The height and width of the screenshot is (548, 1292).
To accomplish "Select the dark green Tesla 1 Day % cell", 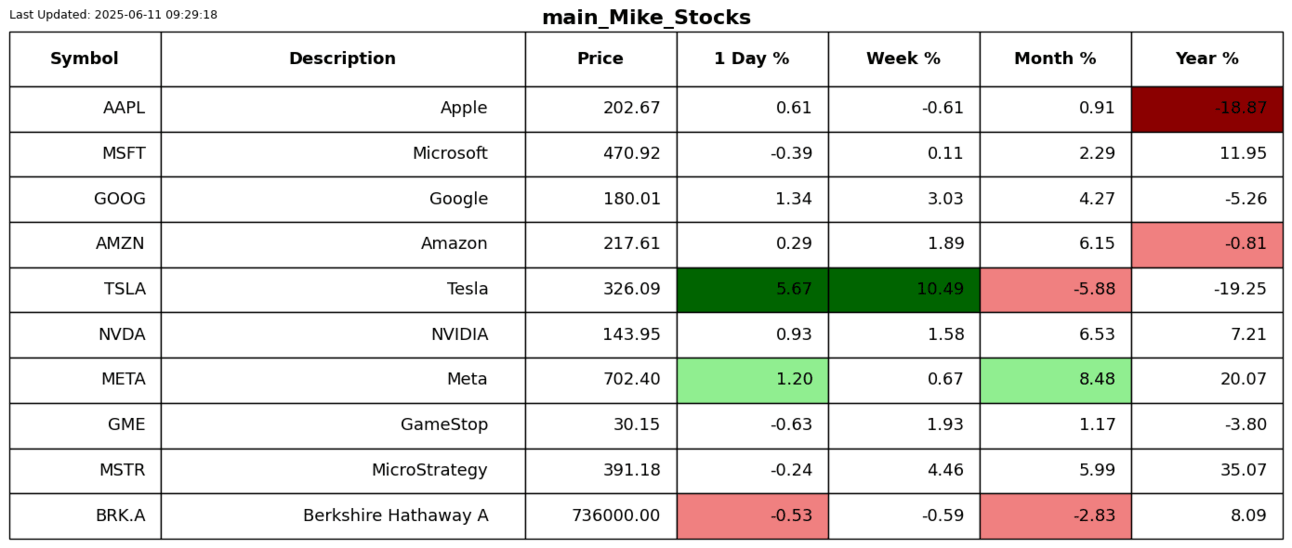I will coord(752,290).
